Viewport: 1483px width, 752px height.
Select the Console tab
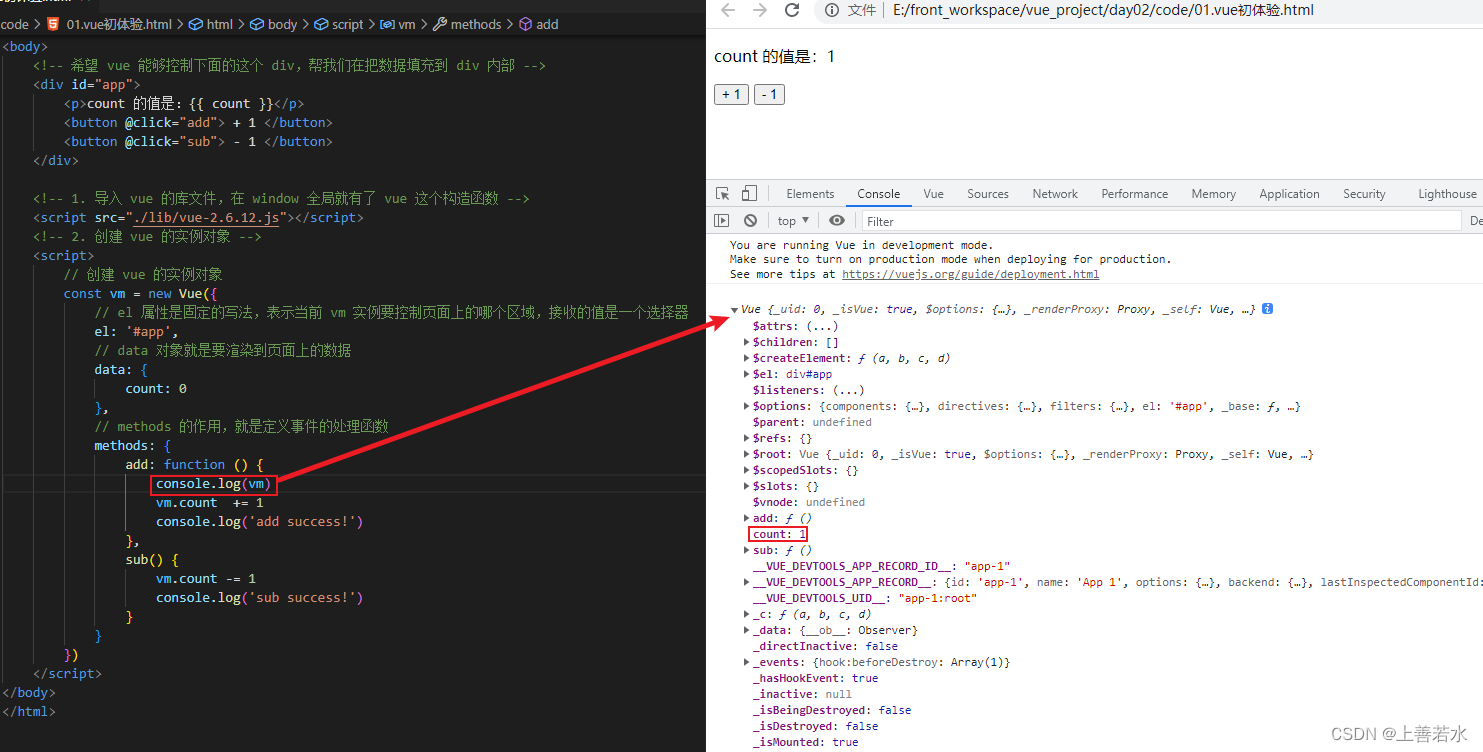click(879, 194)
